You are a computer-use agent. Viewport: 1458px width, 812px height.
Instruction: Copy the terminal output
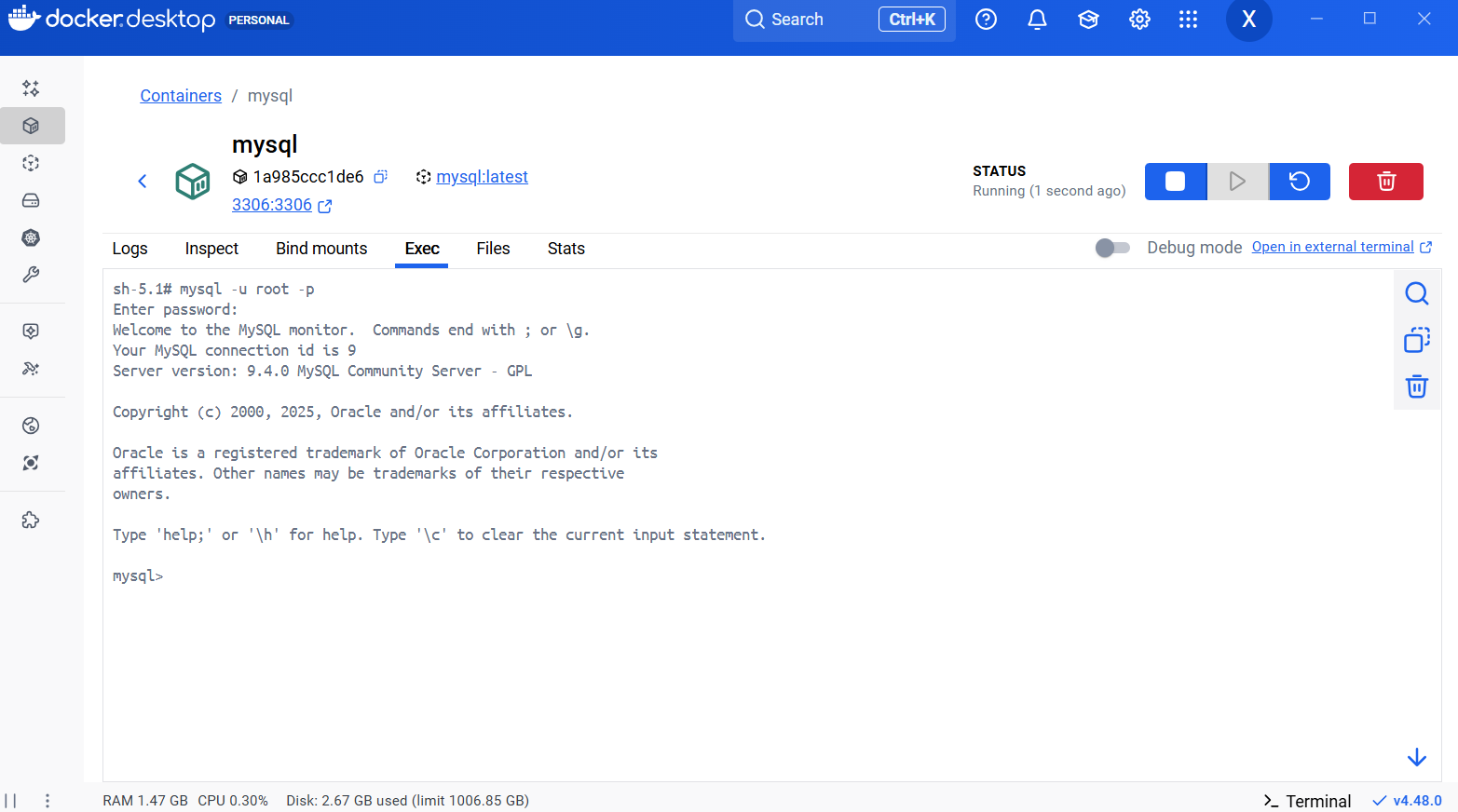(1417, 340)
